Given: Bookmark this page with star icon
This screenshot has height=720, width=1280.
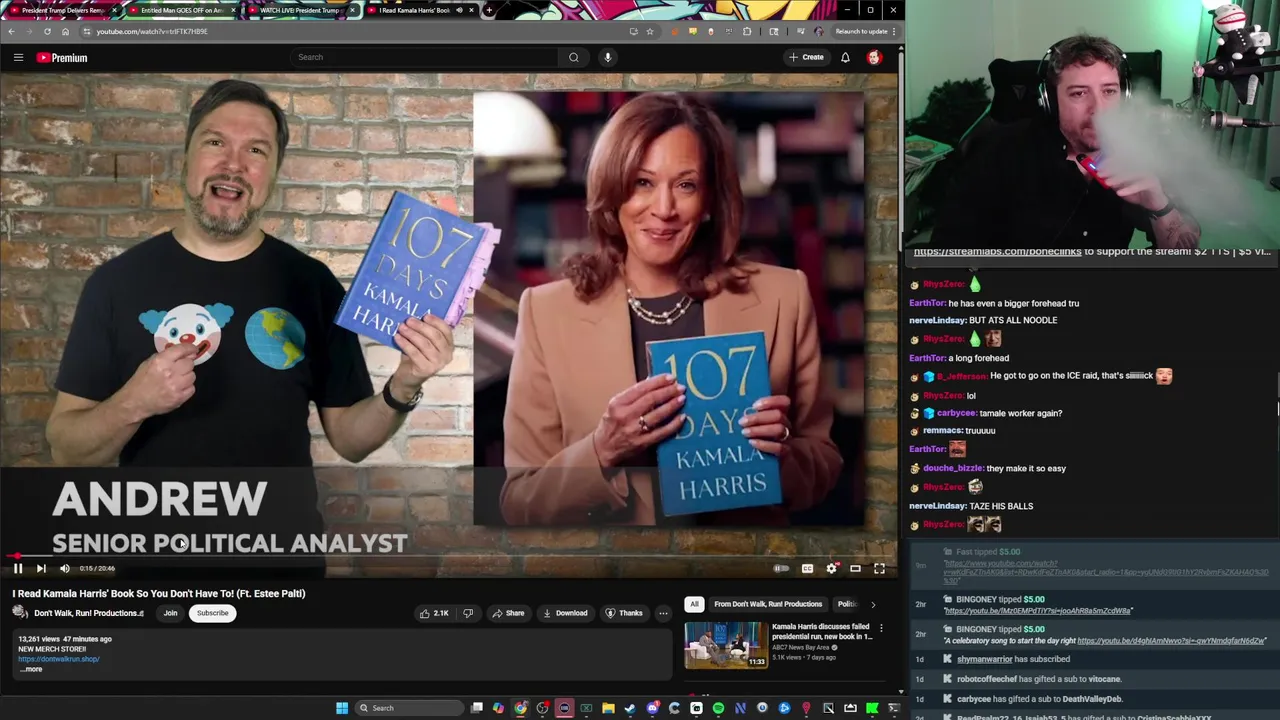Looking at the screenshot, I should coord(650,31).
